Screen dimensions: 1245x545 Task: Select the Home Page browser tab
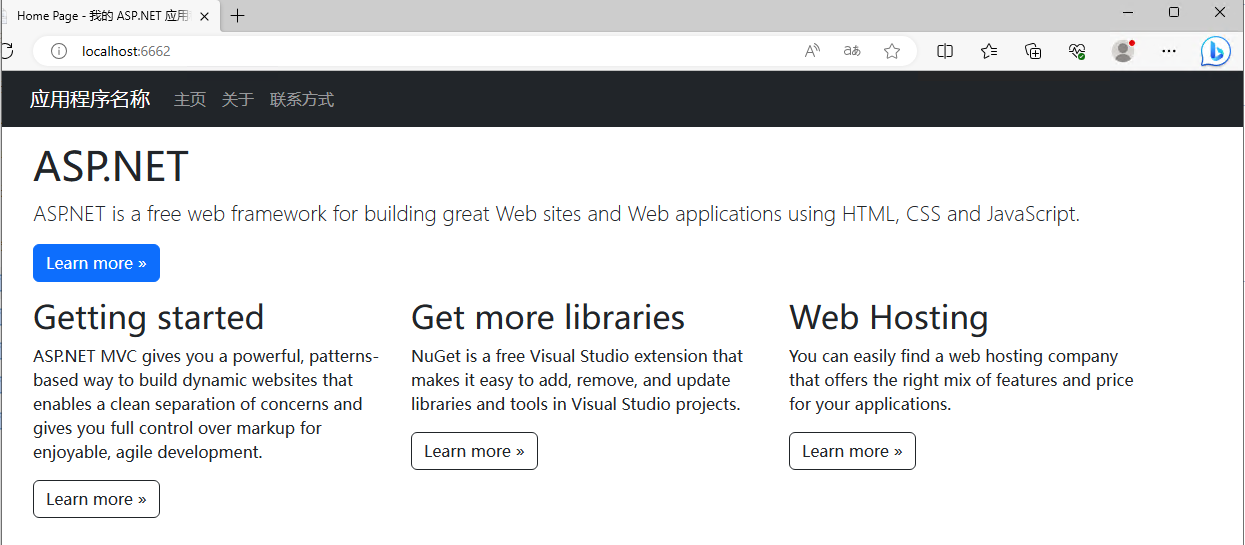[100, 16]
